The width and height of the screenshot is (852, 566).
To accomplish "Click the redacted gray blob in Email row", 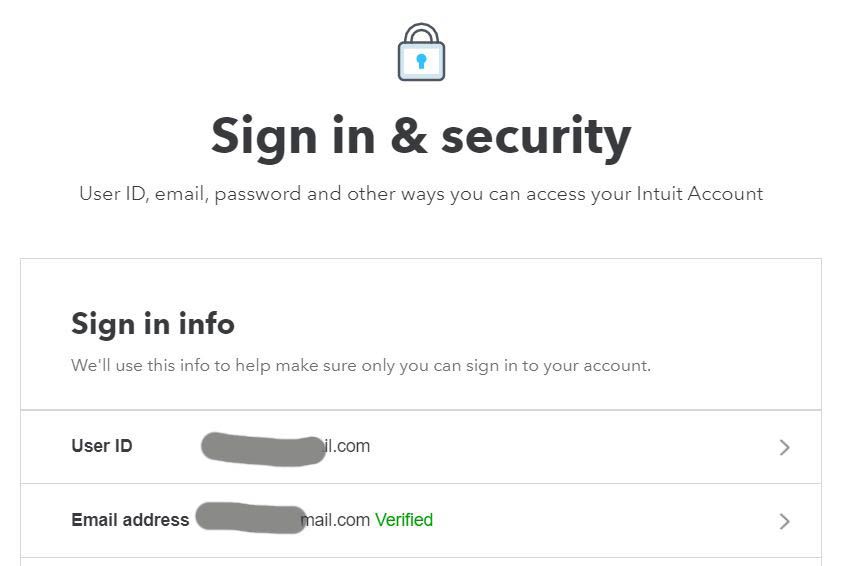I will click(250, 519).
